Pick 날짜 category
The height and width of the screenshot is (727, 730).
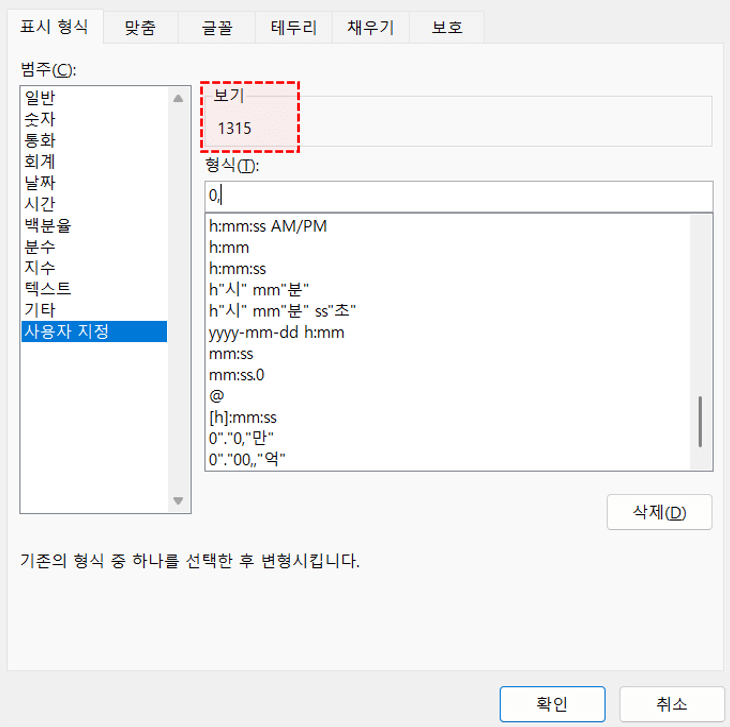click(x=94, y=182)
